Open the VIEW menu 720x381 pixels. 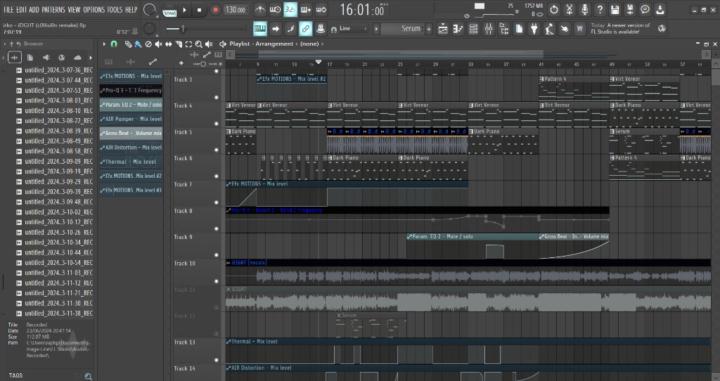[x=74, y=10]
